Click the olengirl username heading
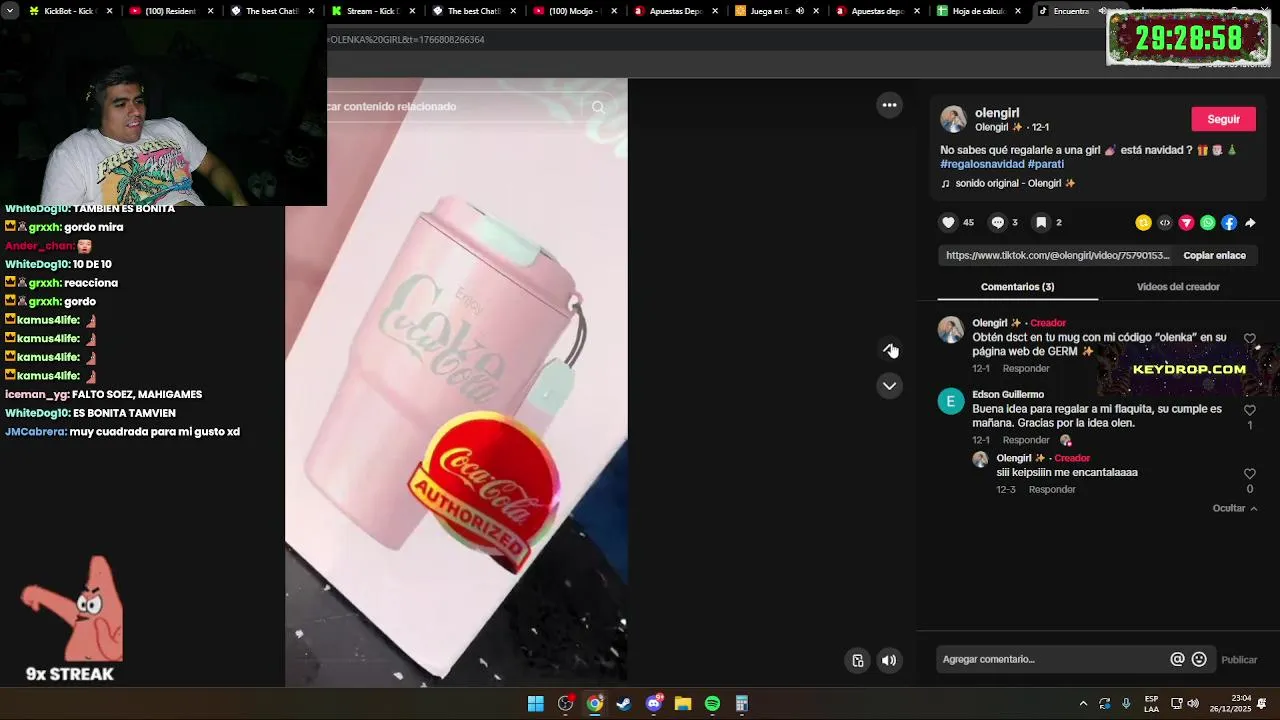The height and width of the screenshot is (720, 1280). coord(997,113)
